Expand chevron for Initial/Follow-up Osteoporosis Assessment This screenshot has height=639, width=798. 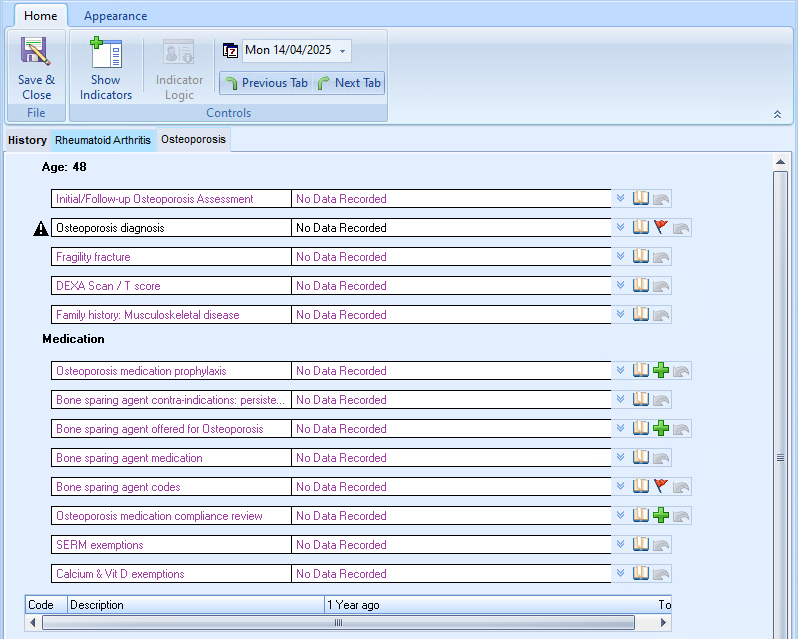pos(620,198)
